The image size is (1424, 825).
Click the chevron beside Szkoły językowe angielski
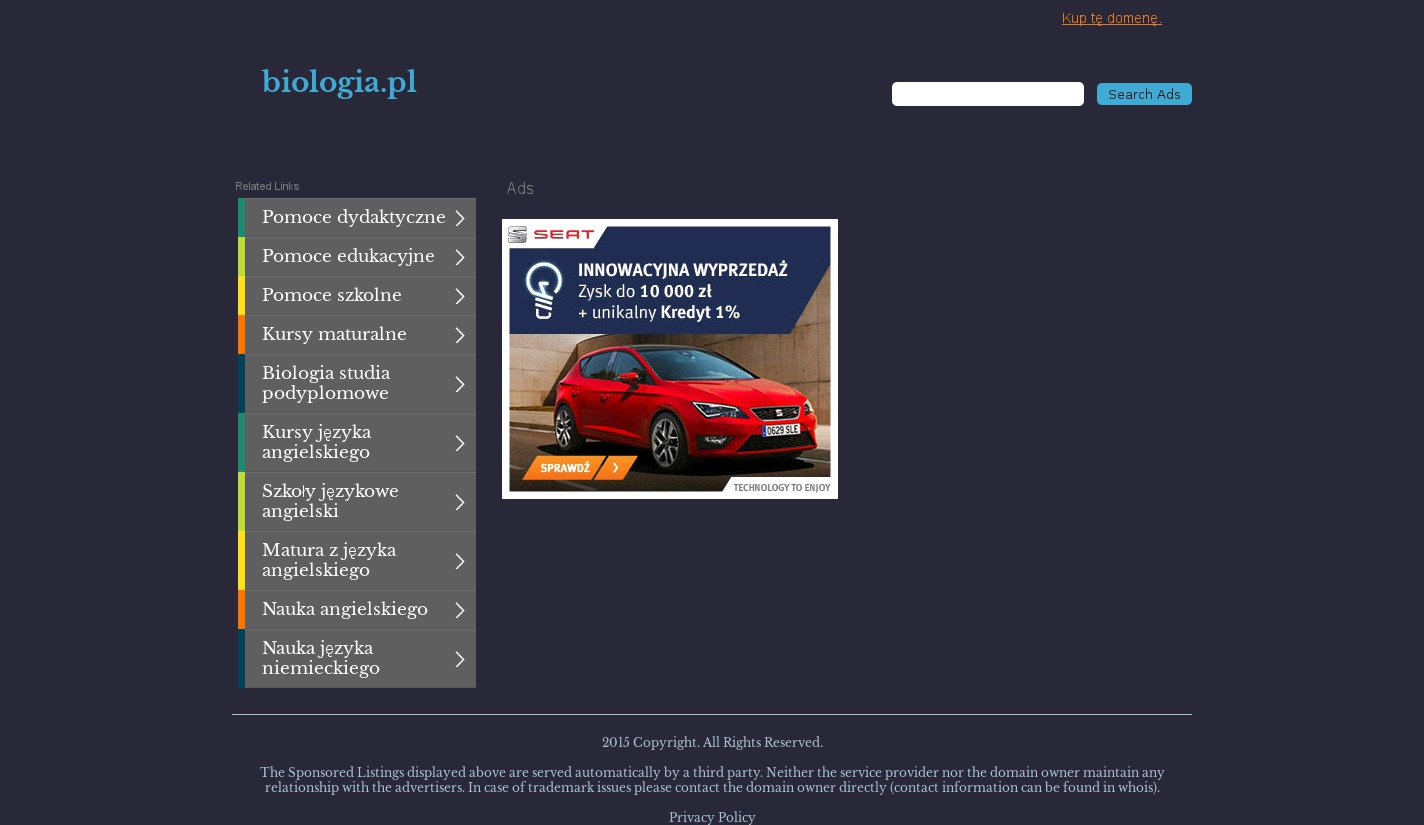pos(460,502)
